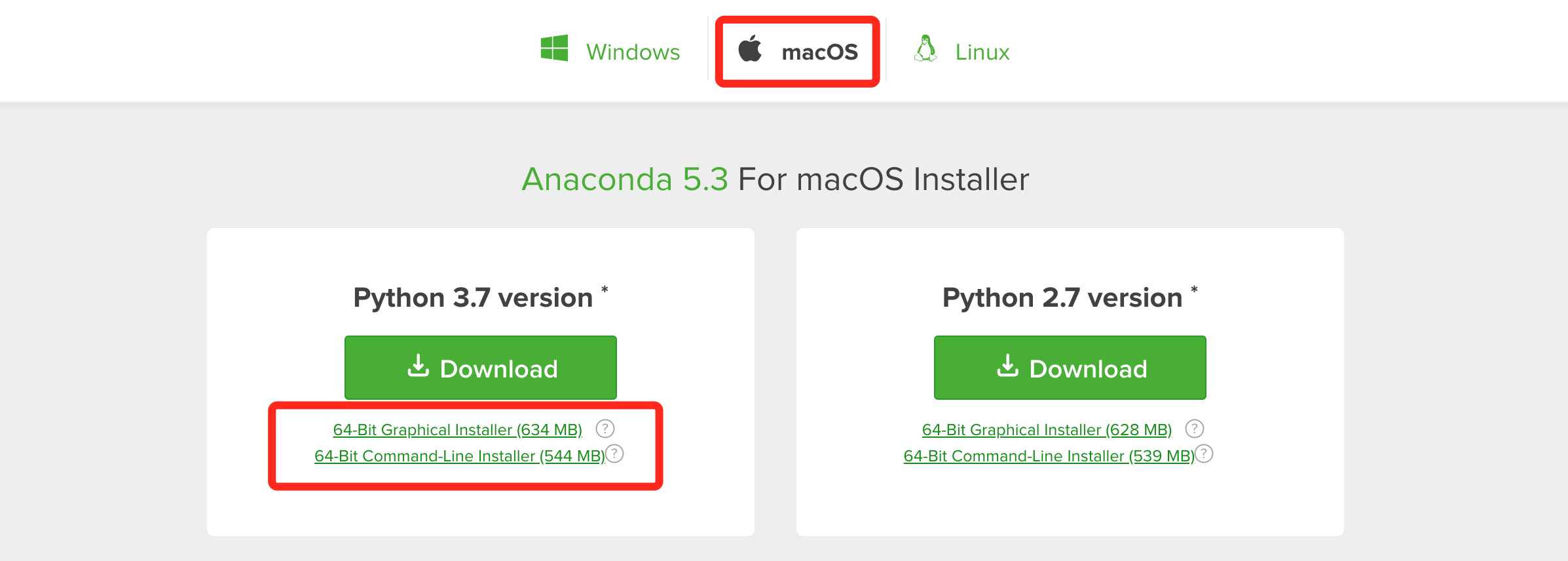The height and width of the screenshot is (561, 1568).
Task: Open the 64-Bit Graphical Installer (628 MB) link
Action: coord(1046,429)
